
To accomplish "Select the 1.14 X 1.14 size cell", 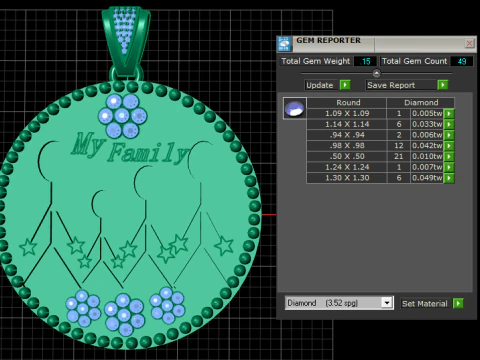I will pyautogui.click(x=347, y=124).
